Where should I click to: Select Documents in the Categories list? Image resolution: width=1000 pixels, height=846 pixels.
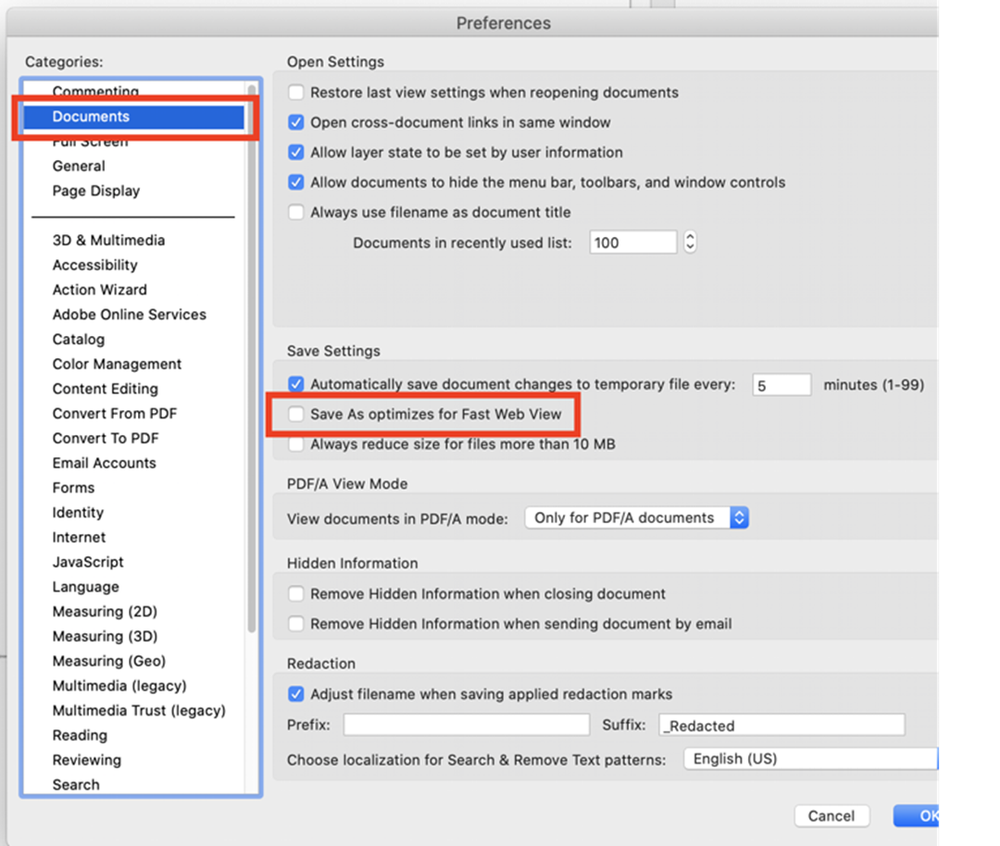click(x=90, y=117)
